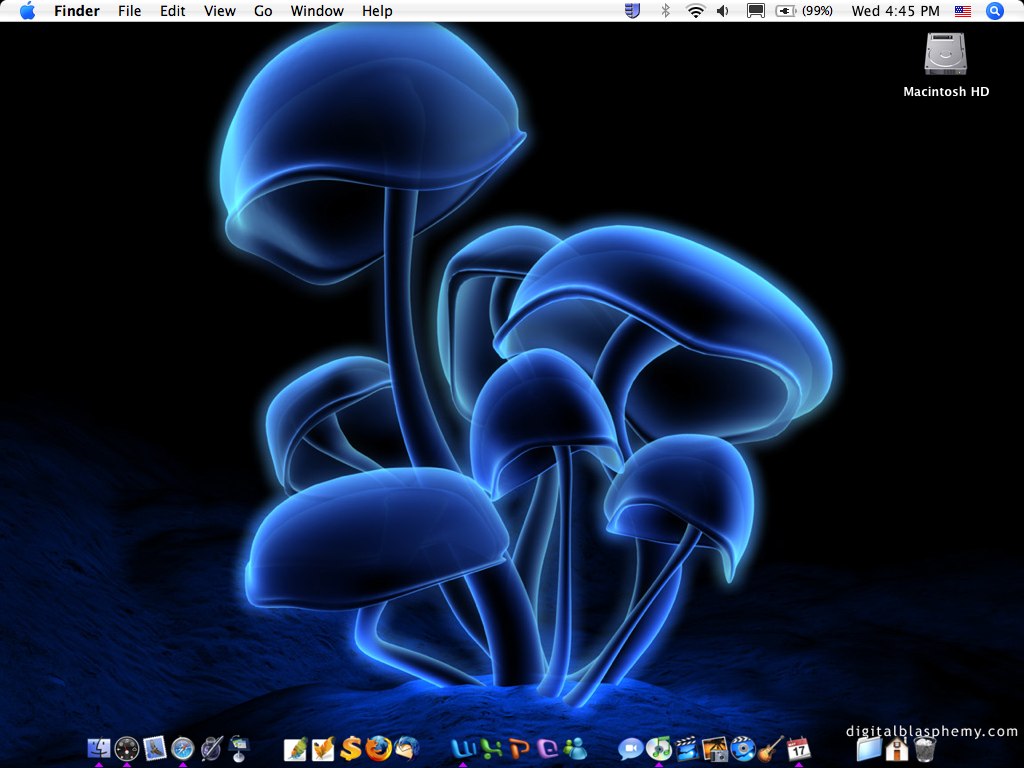Open the US flag input menu
Image resolution: width=1024 pixels, height=768 pixels.
[x=963, y=11]
